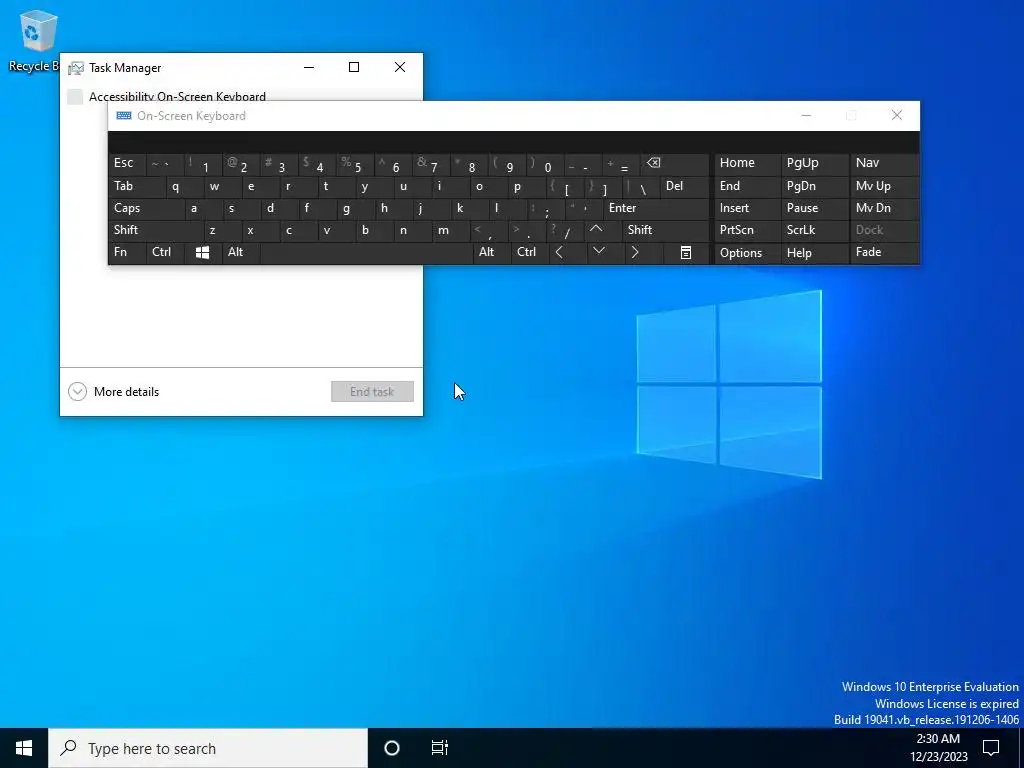This screenshot has height=768, width=1024.
Task: Tap the letter q key
Action: click(184, 186)
